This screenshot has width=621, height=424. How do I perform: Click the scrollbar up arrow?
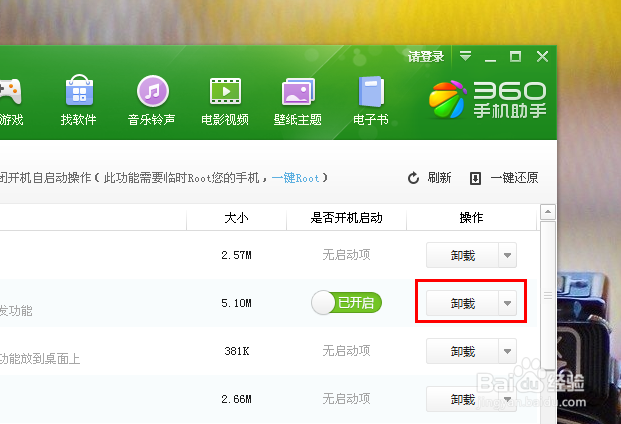(x=548, y=212)
